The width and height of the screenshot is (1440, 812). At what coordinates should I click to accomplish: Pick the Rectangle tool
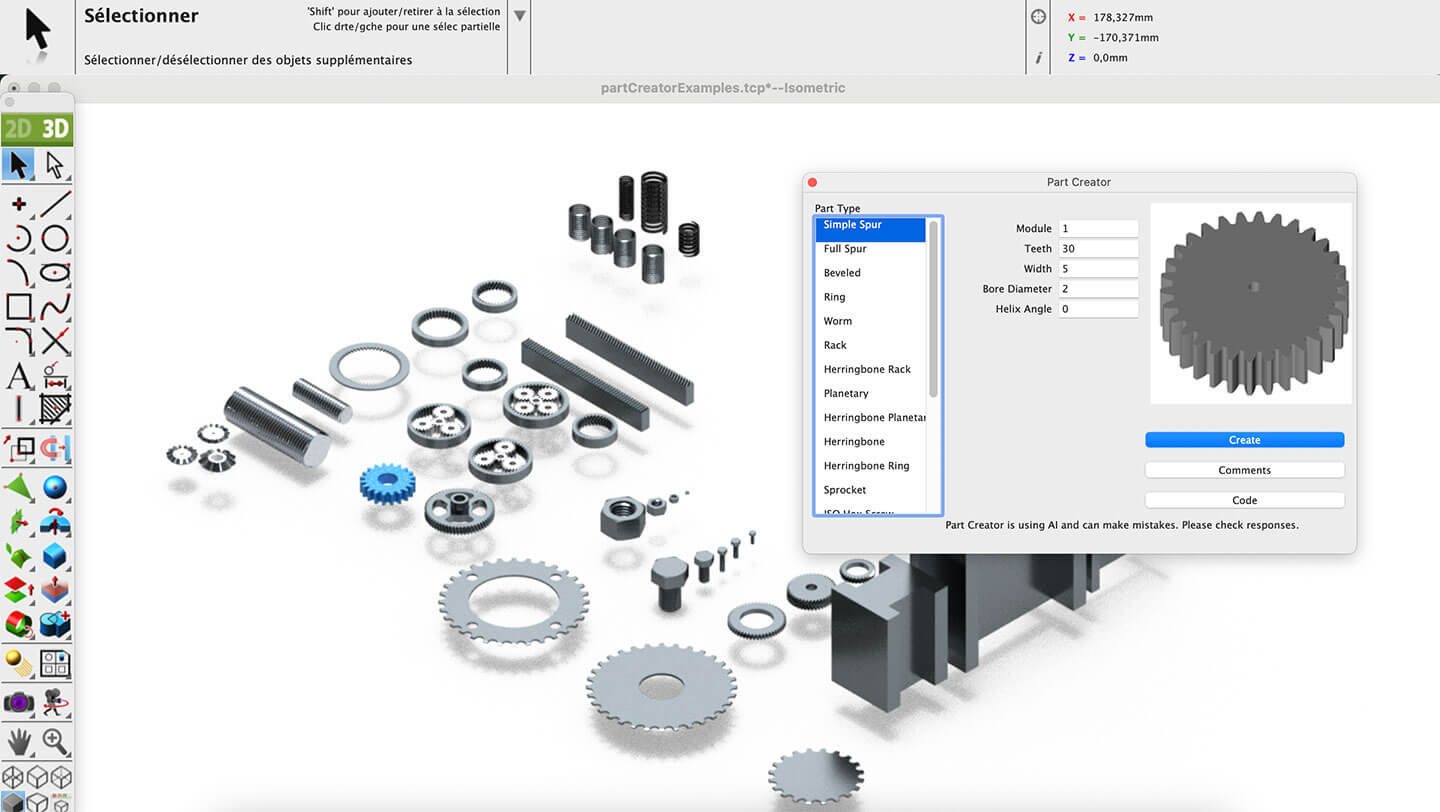tap(19, 306)
